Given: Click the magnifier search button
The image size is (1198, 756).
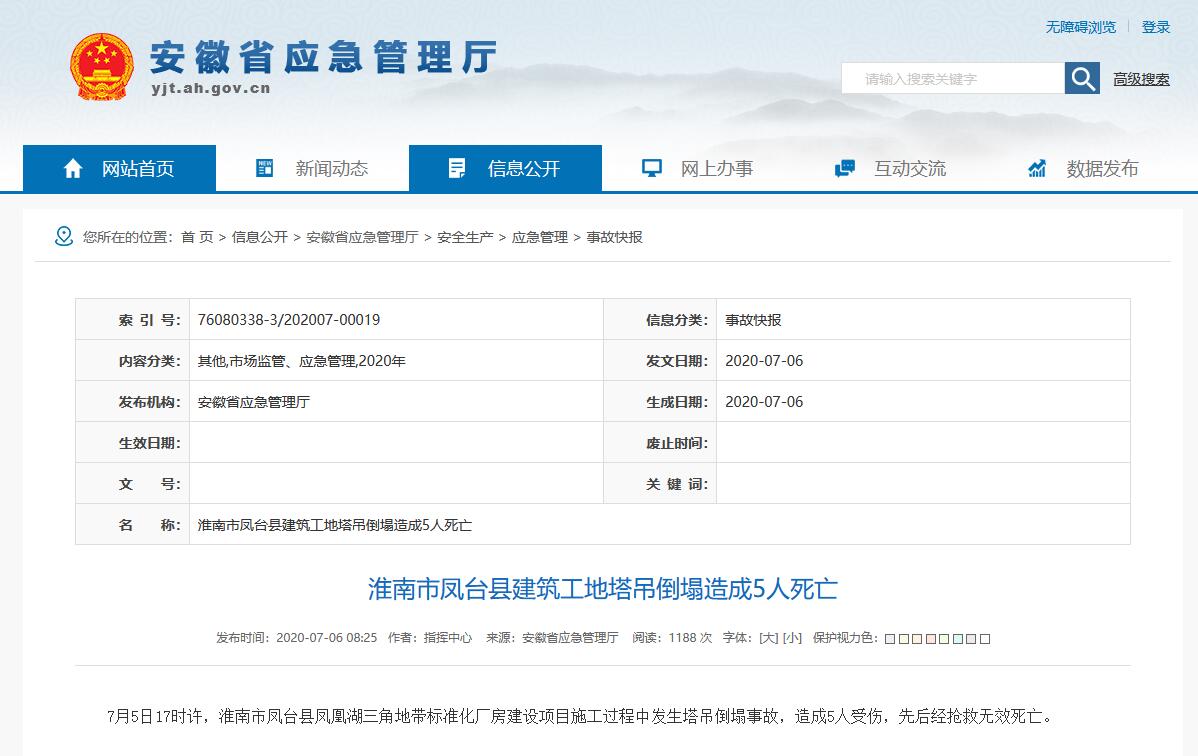Looking at the screenshot, I should click(x=1082, y=78).
